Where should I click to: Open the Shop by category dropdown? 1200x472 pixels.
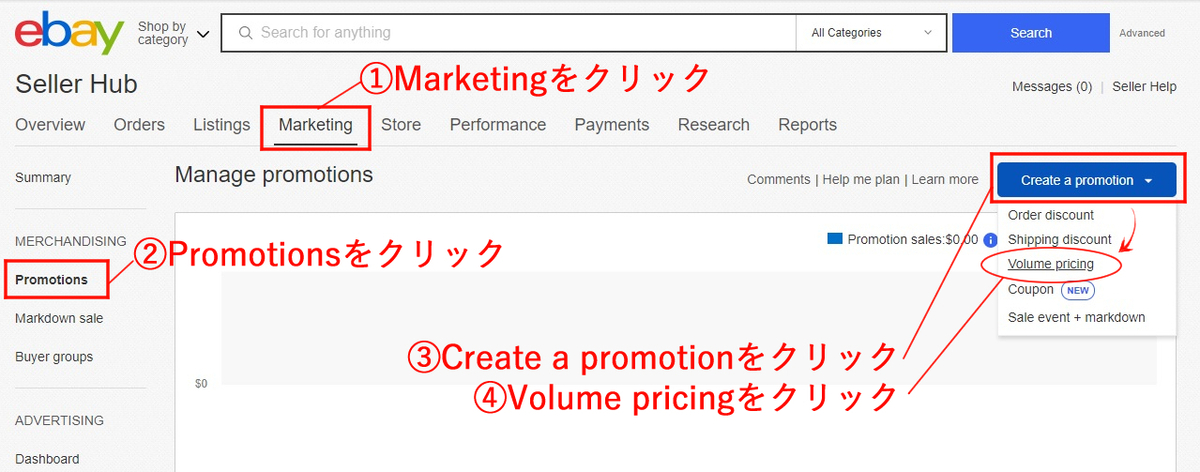click(173, 33)
